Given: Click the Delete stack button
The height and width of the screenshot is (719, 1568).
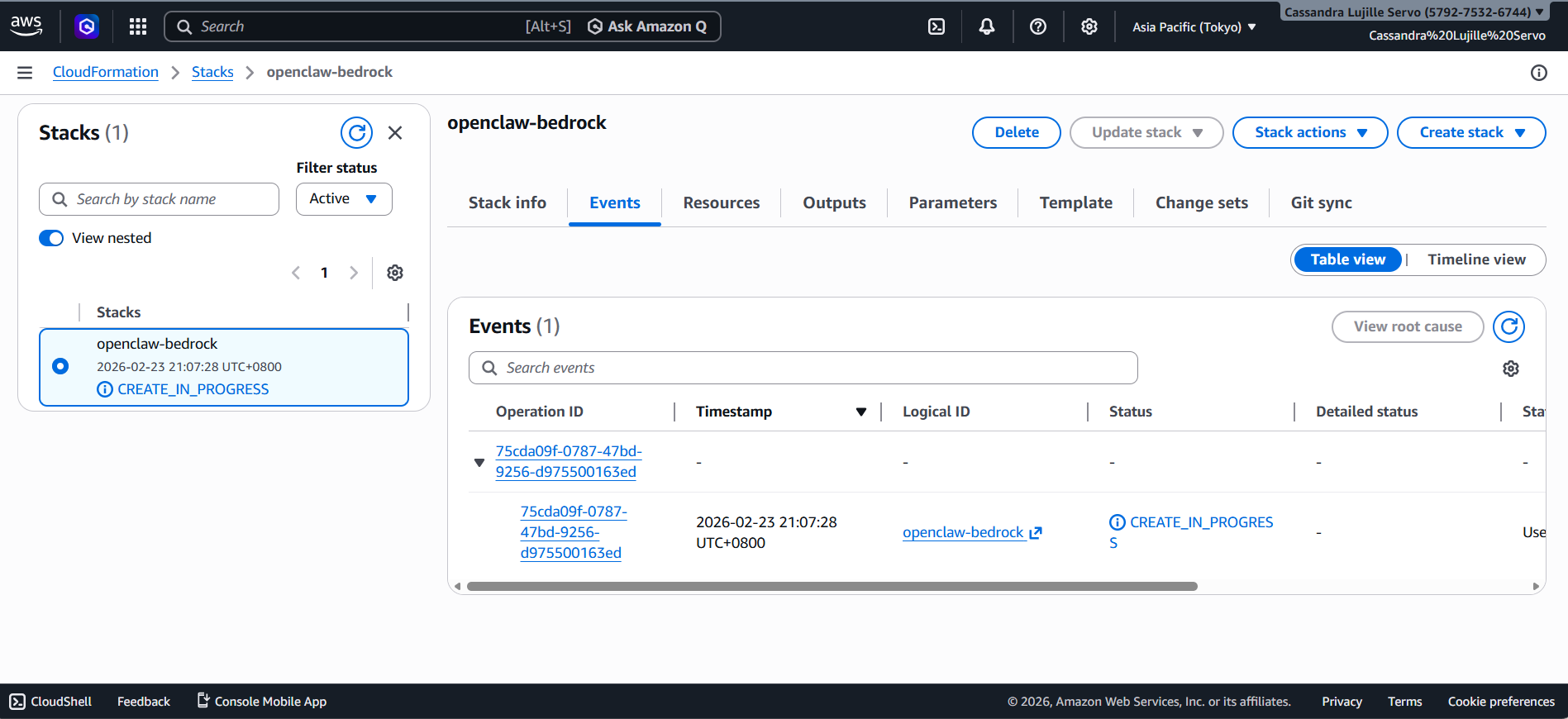Looking at the screenshot, I should [x=1016, y=132].
